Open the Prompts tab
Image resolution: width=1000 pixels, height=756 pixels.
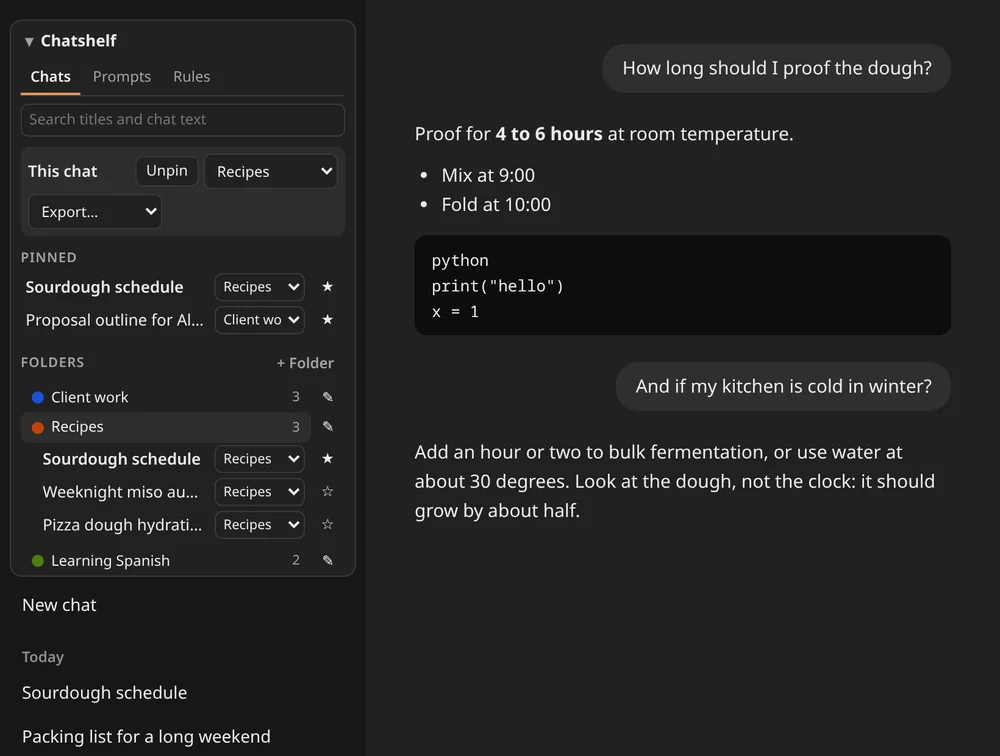122,77
